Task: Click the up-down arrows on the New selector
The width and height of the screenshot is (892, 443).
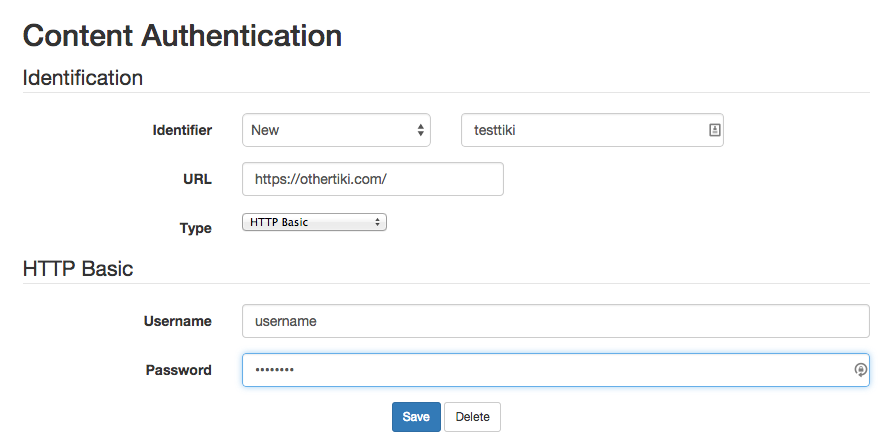Action: (420, 130)
